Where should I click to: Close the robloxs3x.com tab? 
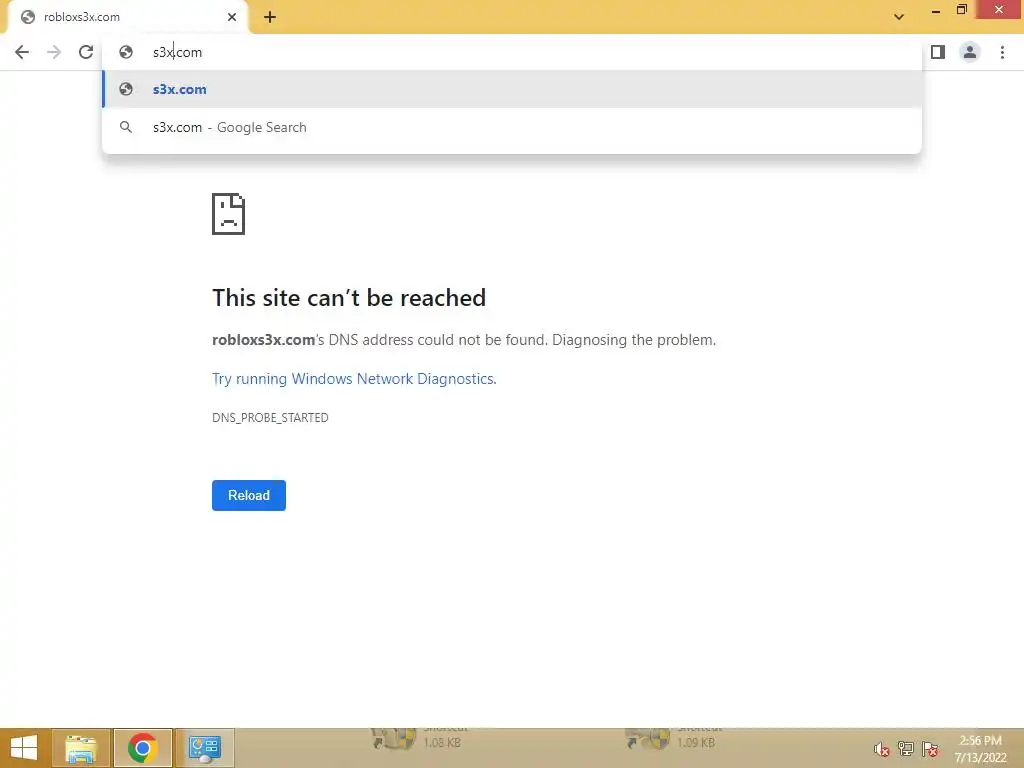[x=232, y=17]
